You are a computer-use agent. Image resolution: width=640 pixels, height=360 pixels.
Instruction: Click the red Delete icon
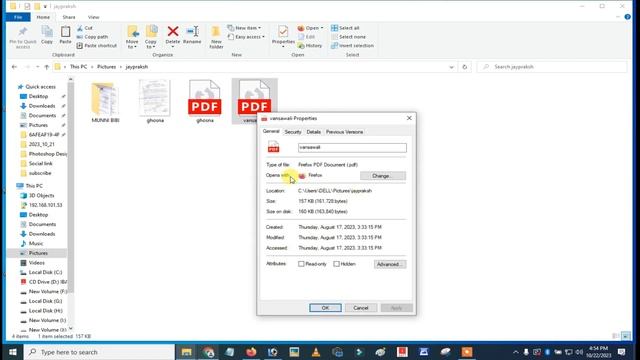173,31
